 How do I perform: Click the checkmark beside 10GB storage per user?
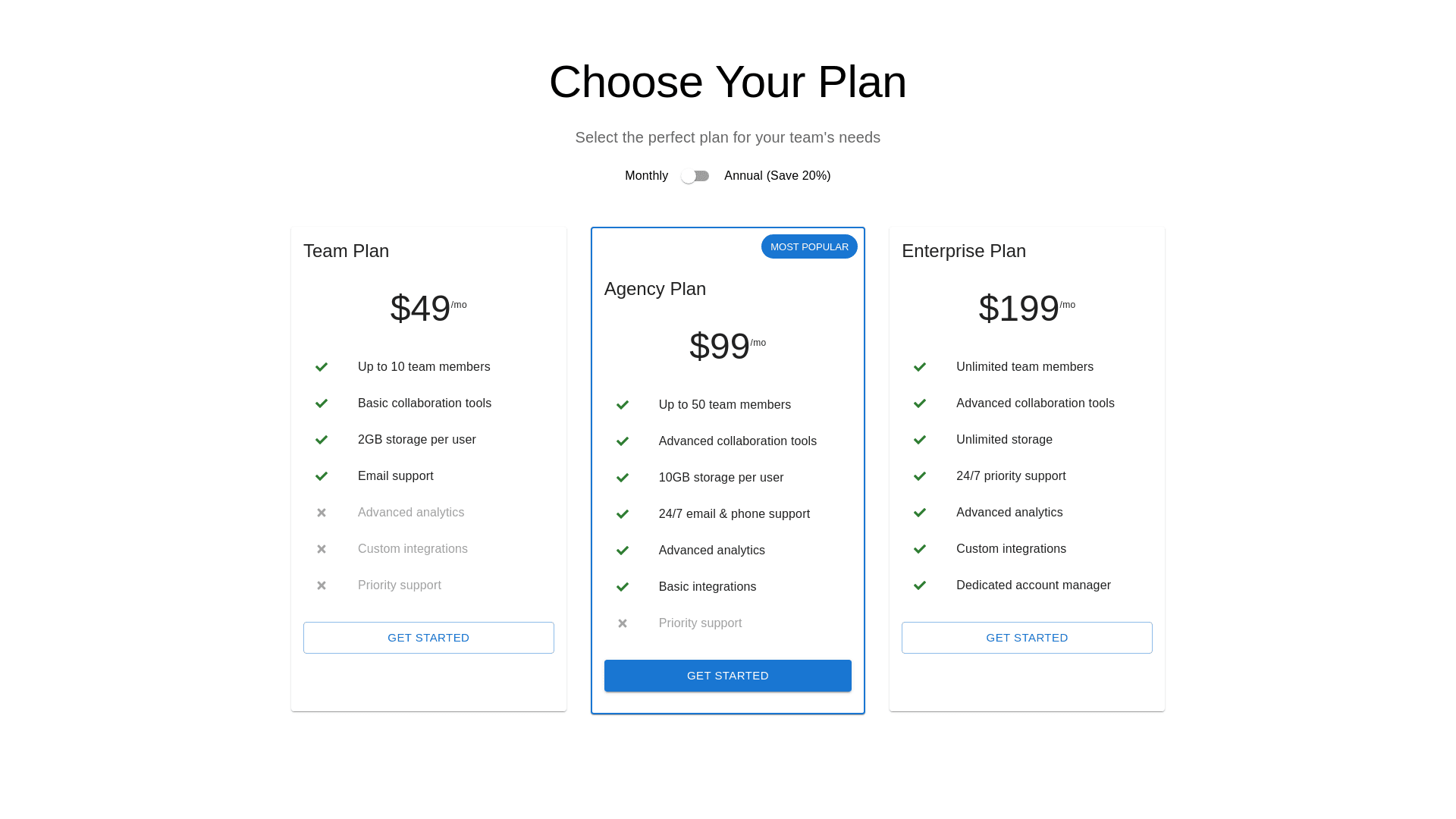(x=623, y=478)
